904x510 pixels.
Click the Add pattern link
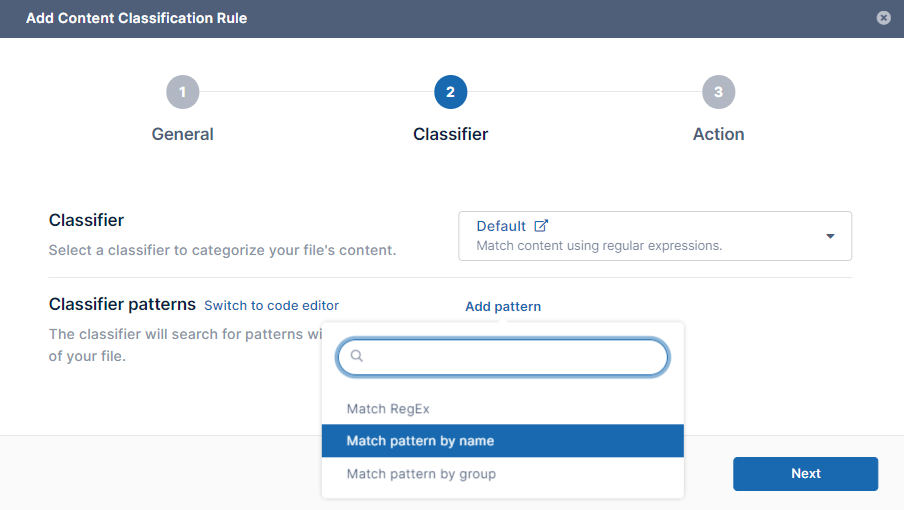tap(503, 307)
